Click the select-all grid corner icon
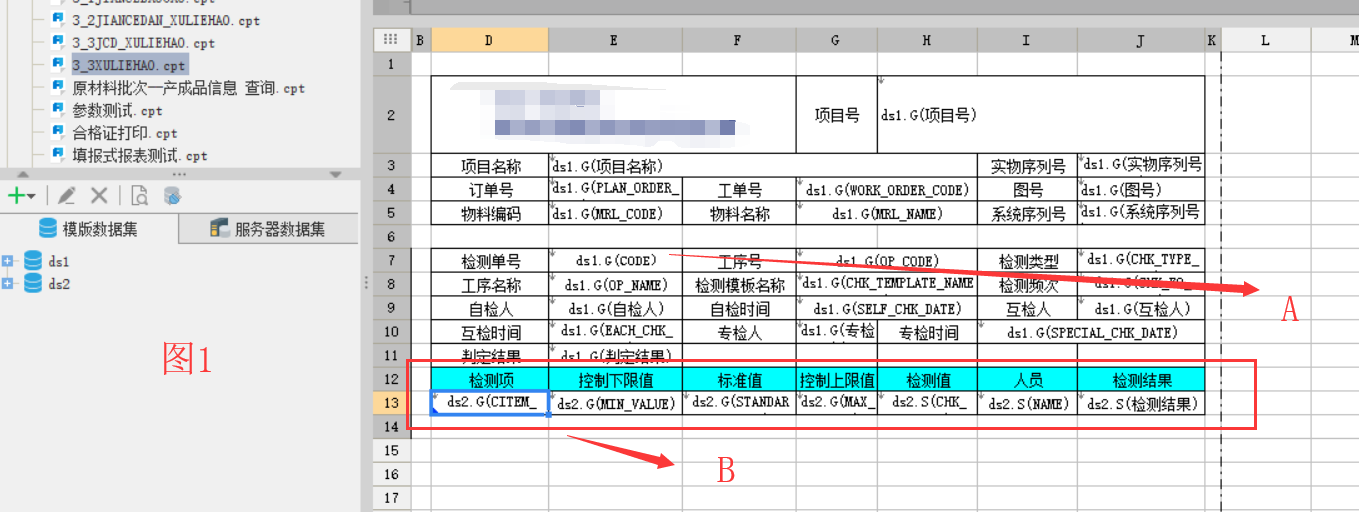1359x512 pixels. pyautogui.click(x=391, y=40)
